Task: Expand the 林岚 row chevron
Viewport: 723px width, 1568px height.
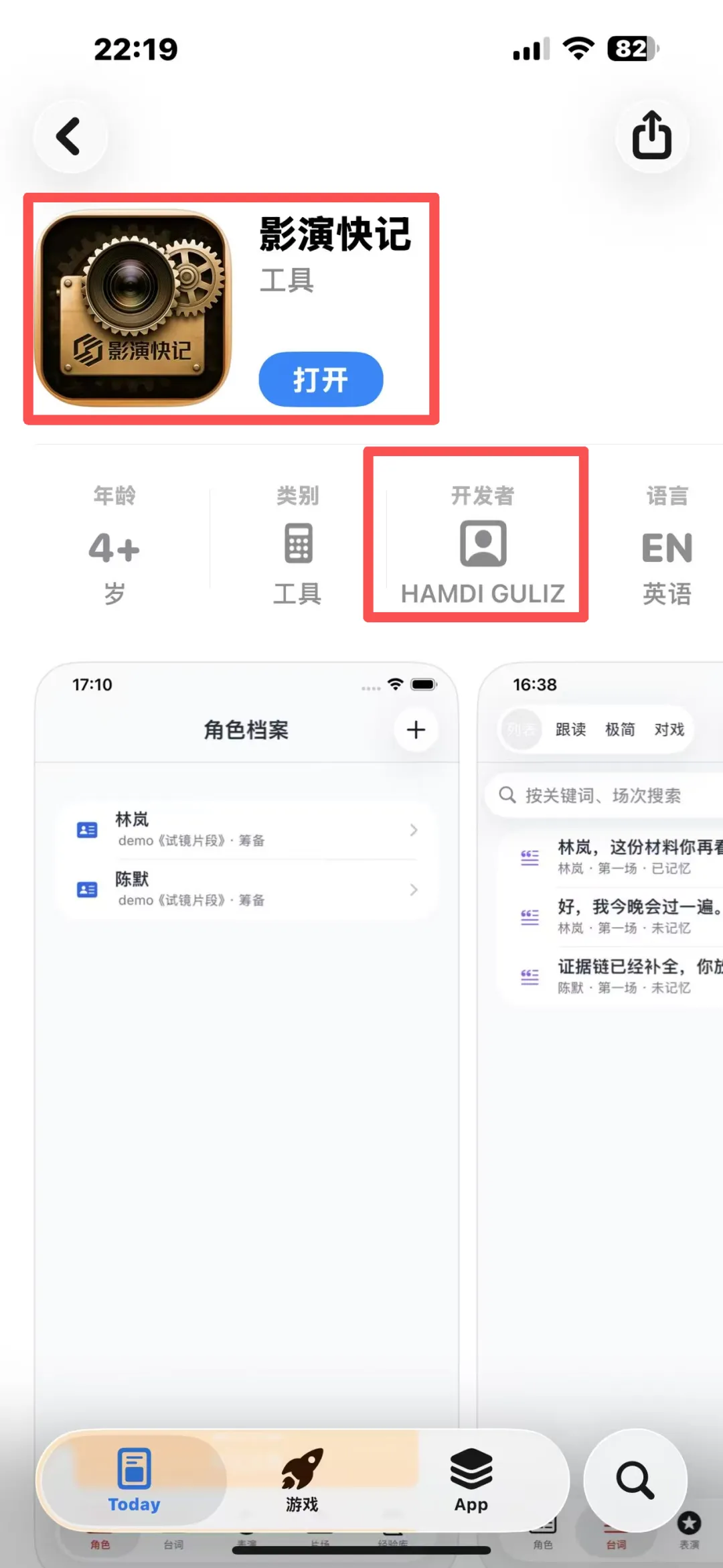Action: [414, 830]
